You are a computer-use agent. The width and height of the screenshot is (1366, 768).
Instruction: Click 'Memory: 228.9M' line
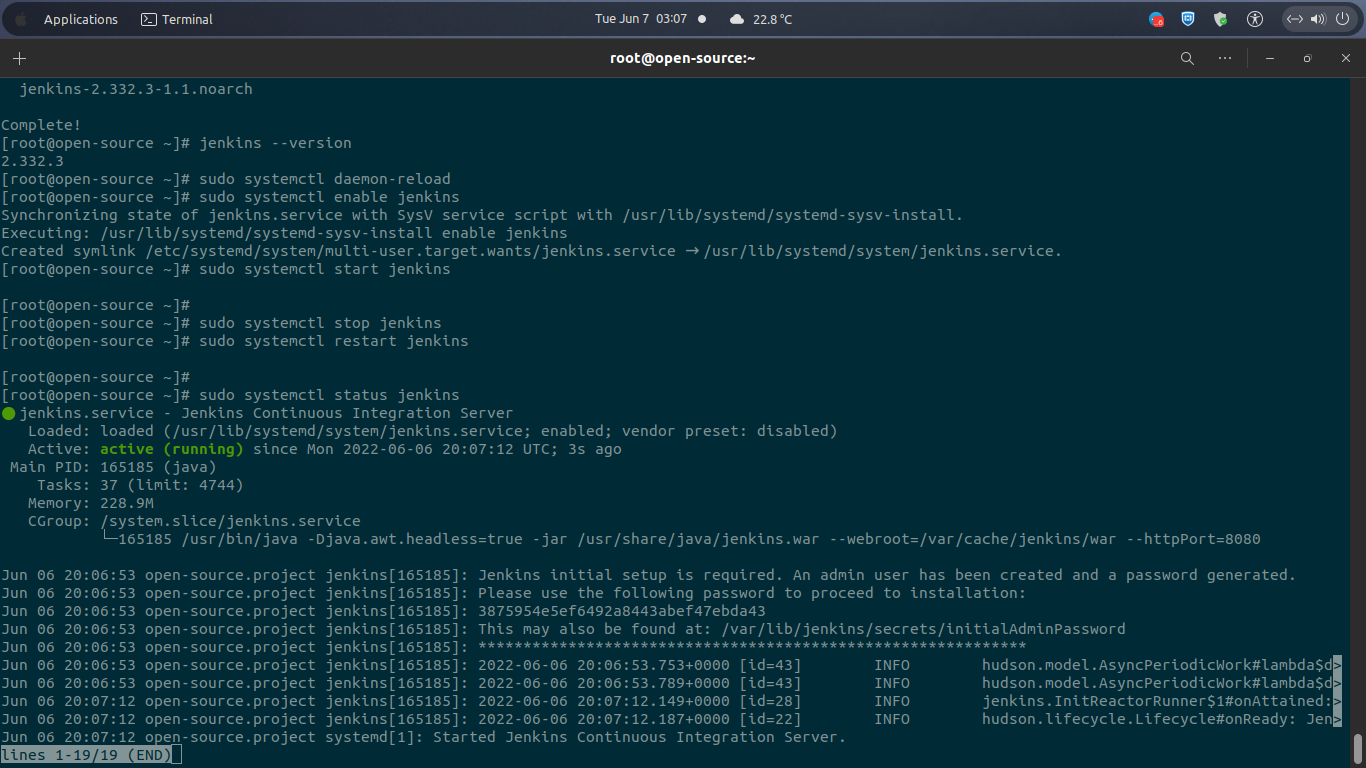click(90, 503)
